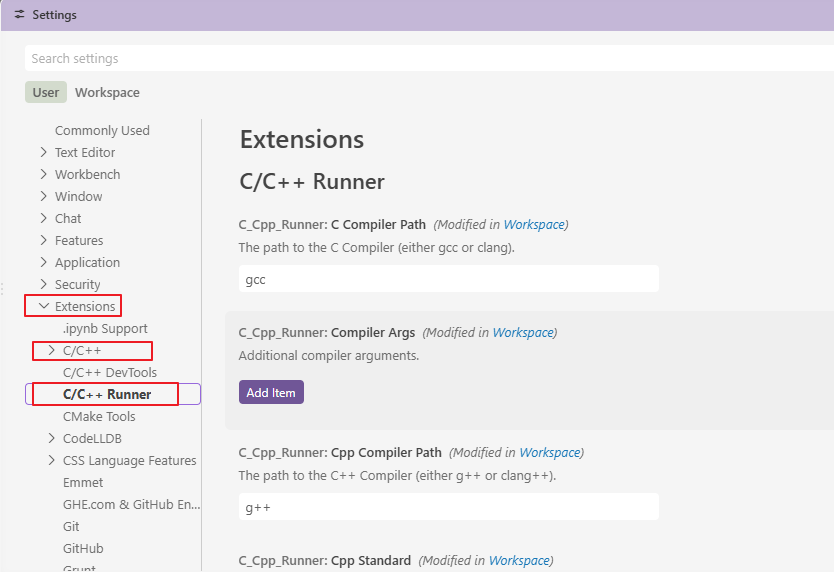Select Application in settings tree
The width and height of the screenshot is (834, 572).
[88, 262]
